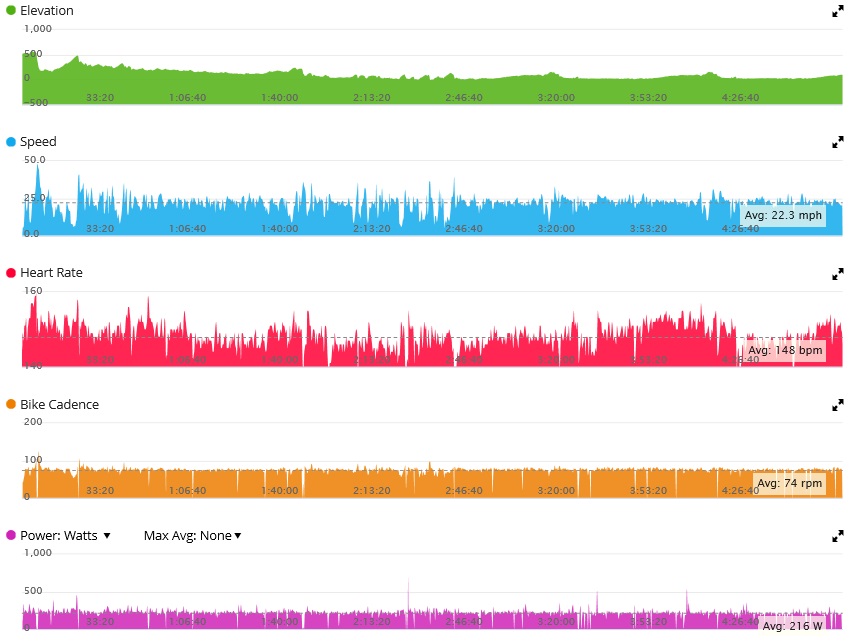Click the Avg: 148 bpm label
The width and height of the screenshot is (859, 643).
(785, 350)
